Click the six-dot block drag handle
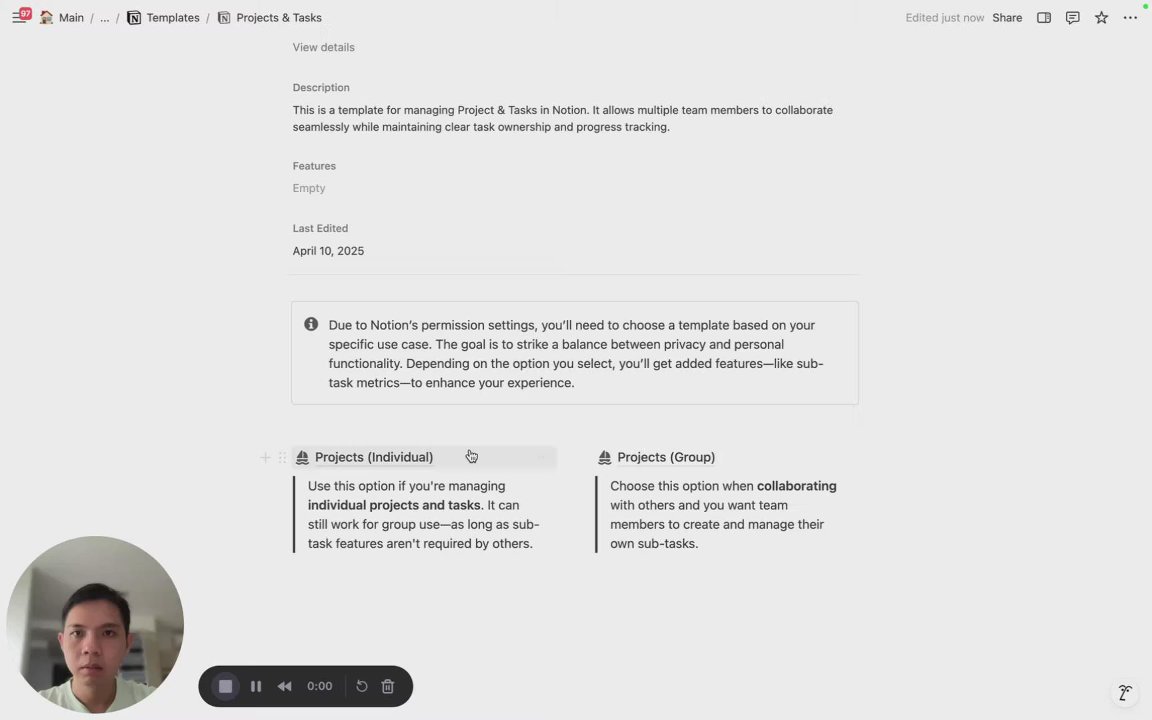 click(282, 458)
